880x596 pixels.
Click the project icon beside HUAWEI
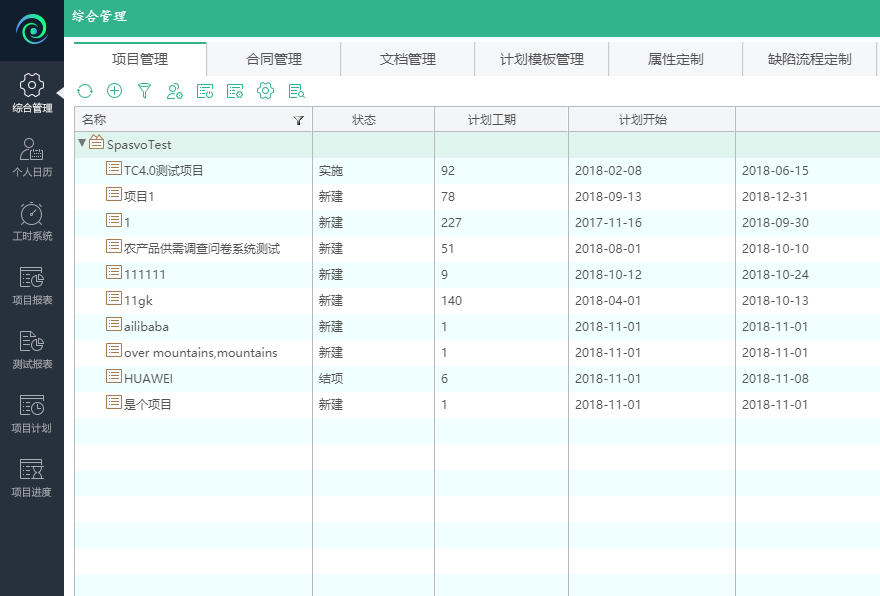click(x=114, y=376)
